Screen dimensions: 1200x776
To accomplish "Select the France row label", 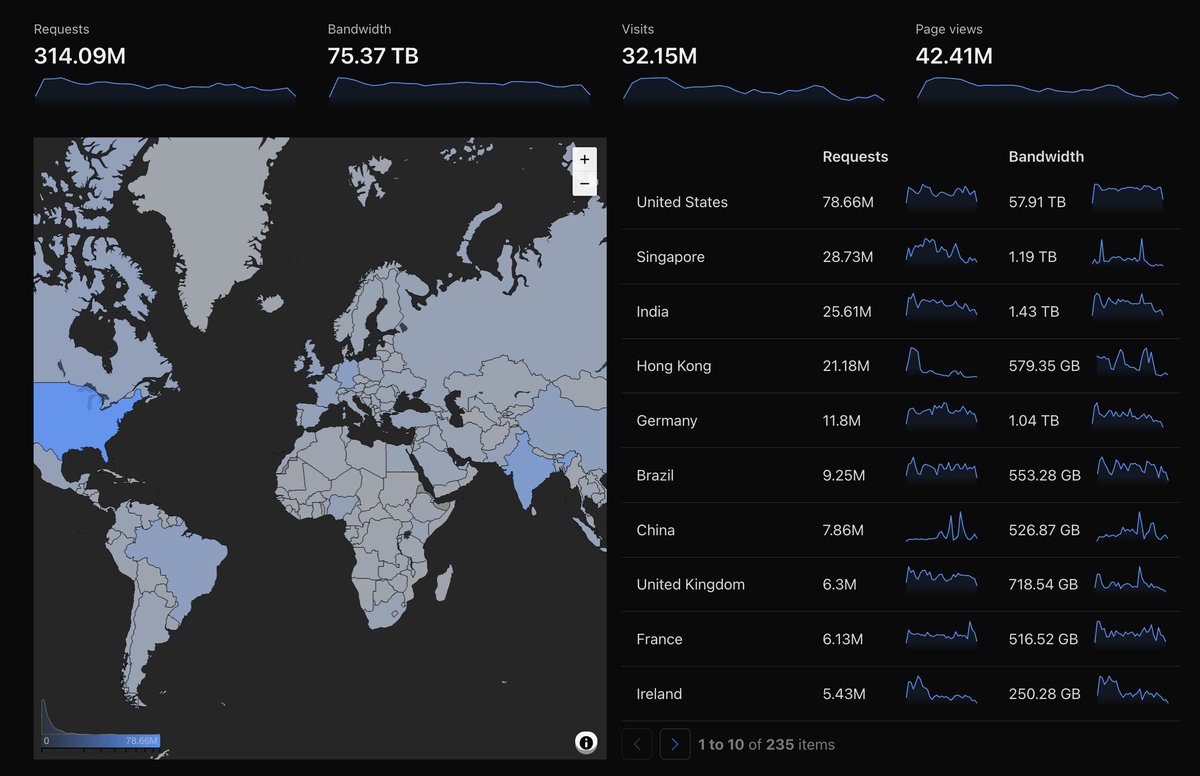I will point(659,639).
